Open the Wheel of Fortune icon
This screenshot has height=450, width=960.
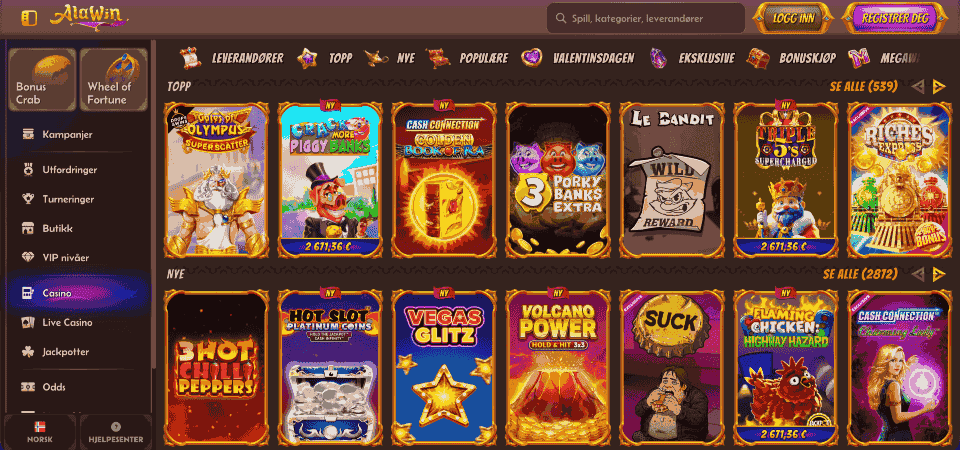pyautogui.click(x=114, y=80)
